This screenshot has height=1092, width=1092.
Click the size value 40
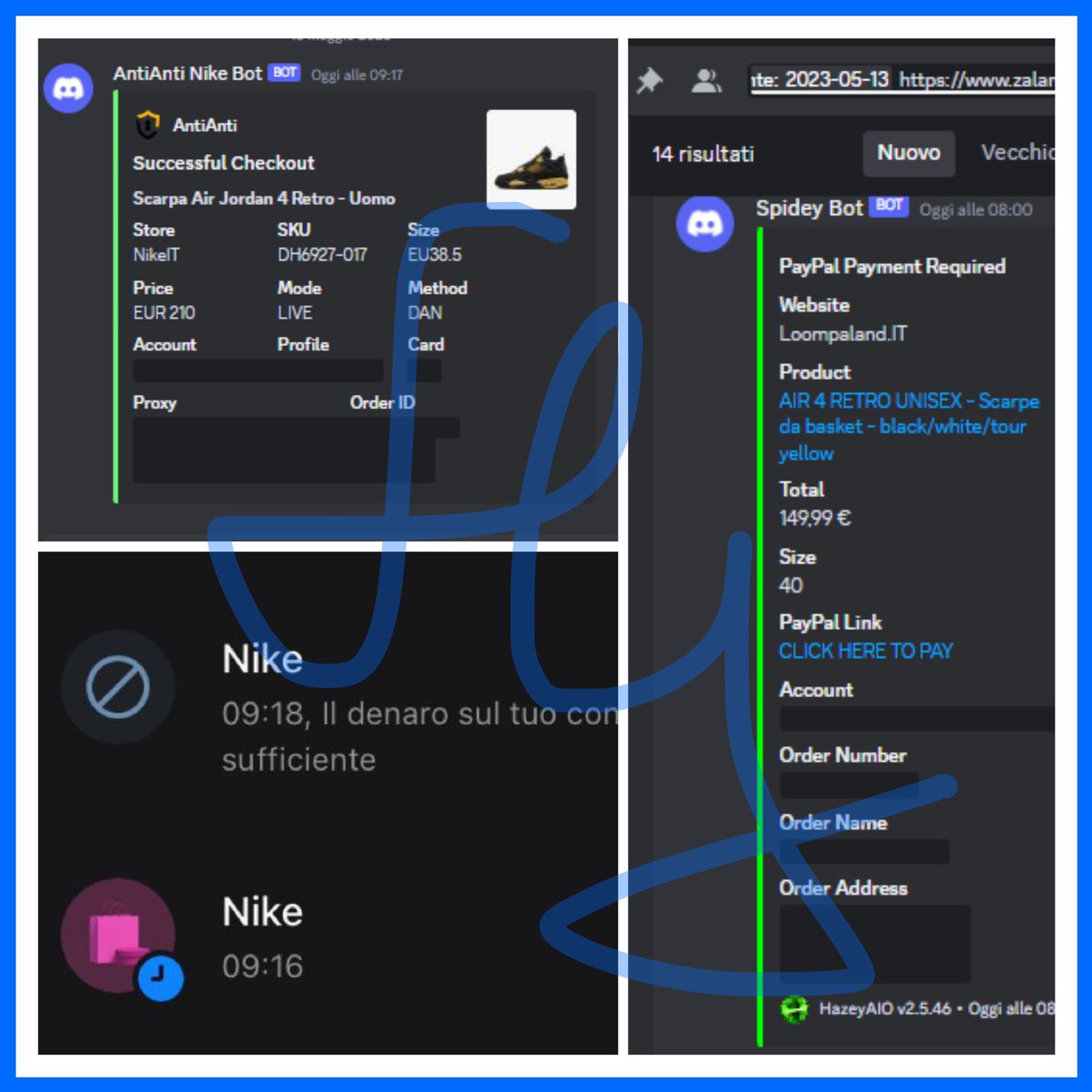tap(791, 585)
